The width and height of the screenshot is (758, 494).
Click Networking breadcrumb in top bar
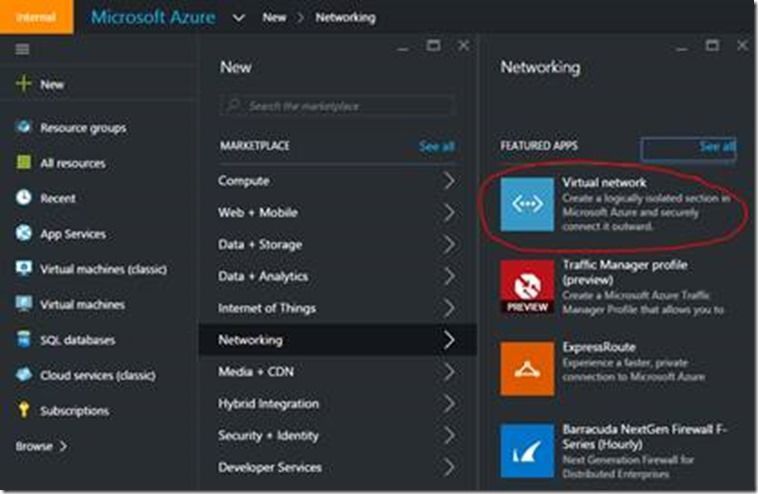345,17
